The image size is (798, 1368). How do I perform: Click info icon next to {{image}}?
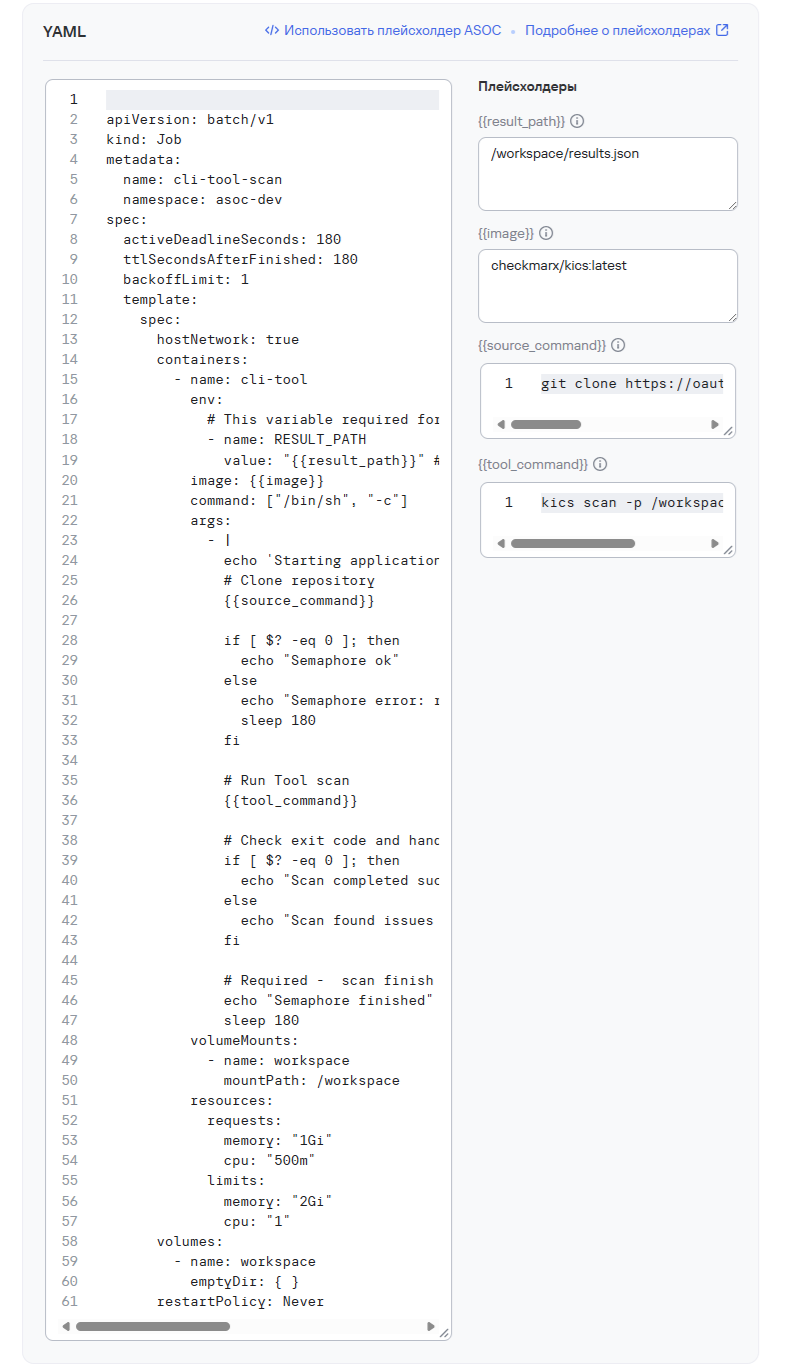pyautogui.click(x=546, y=233)
